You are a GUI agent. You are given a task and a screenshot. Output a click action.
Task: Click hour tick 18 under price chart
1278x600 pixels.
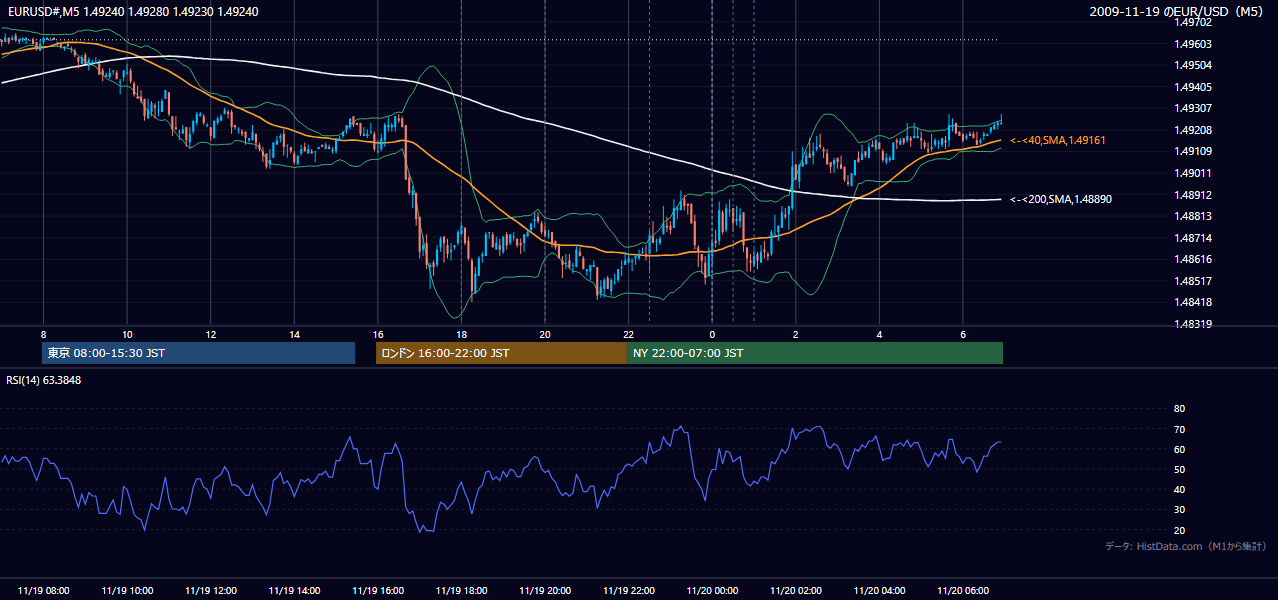461,334
